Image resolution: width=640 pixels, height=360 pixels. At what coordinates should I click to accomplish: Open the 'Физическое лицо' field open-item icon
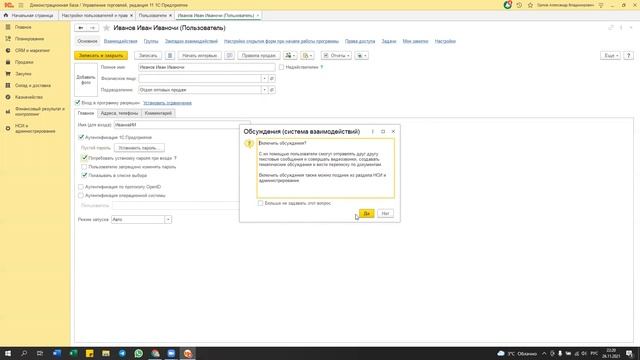click(272, 78)
